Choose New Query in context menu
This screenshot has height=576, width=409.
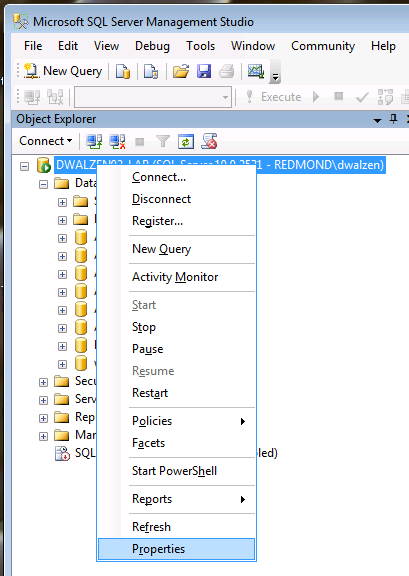pyautogui.click(x=176, y=249)
